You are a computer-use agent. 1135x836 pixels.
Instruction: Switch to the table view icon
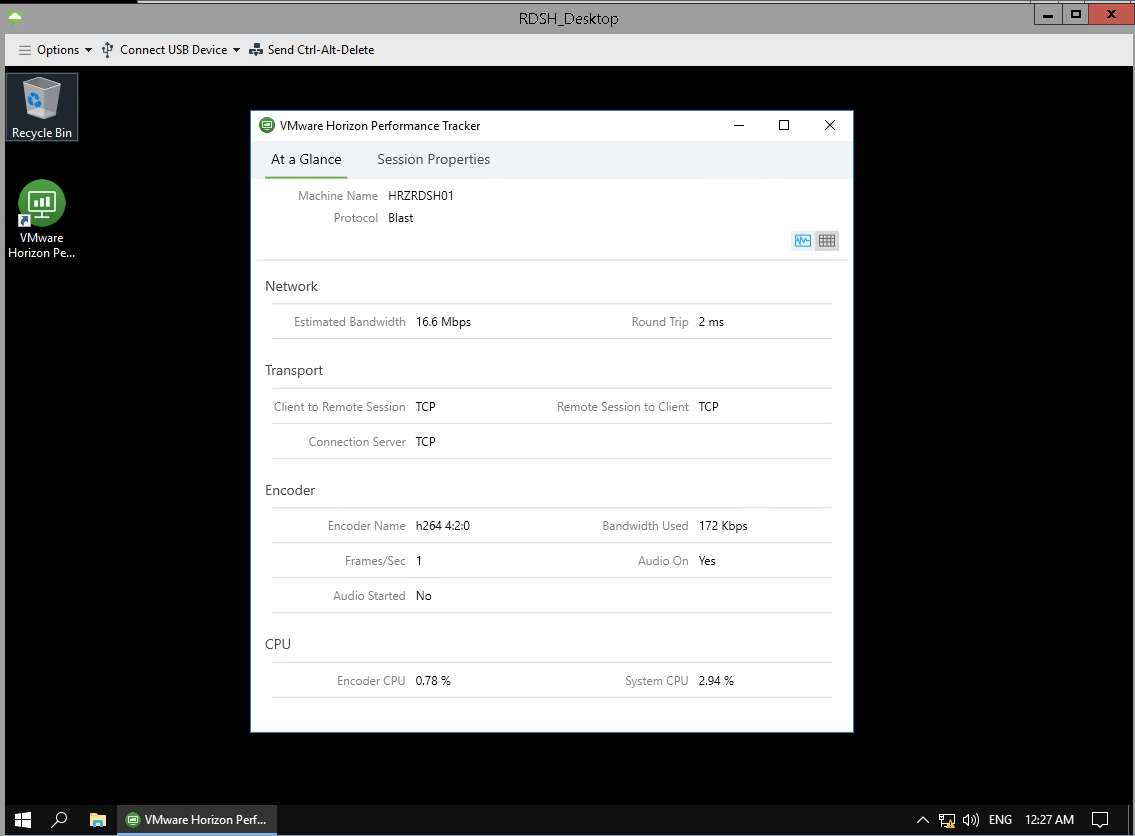pos(827,241)
